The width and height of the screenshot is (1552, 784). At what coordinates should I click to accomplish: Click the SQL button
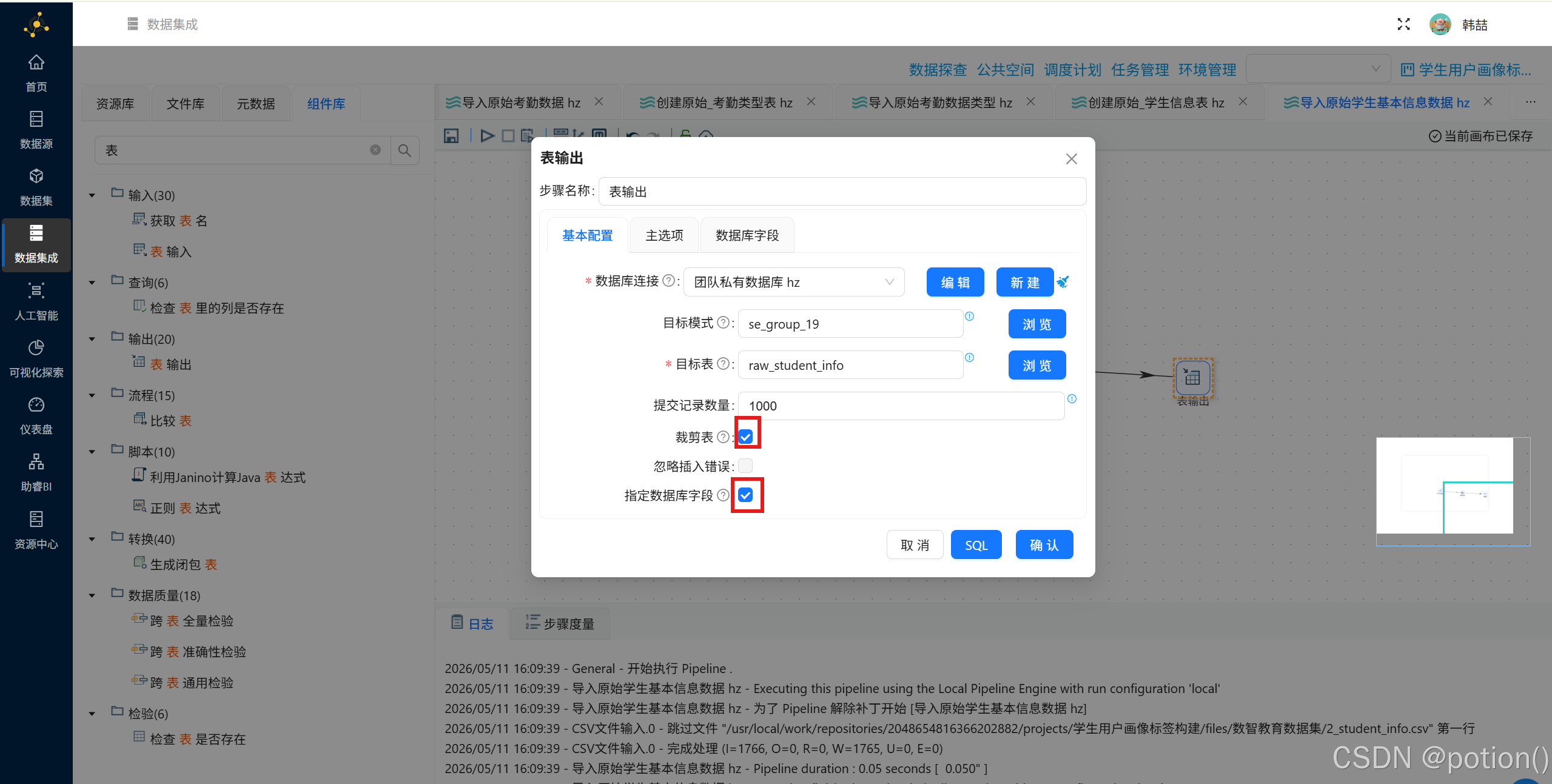point(976,544)
